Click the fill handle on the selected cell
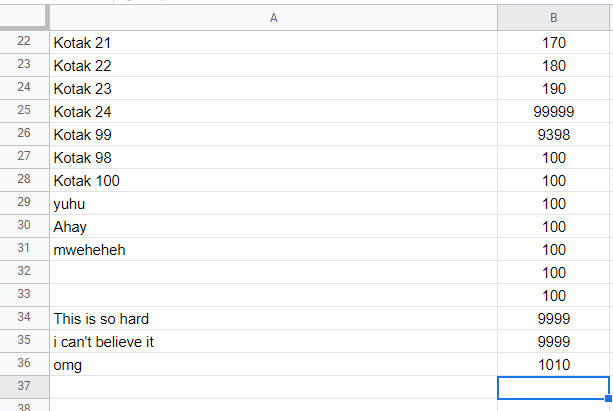This screenshot has height=411, width=613. [608, 398]
